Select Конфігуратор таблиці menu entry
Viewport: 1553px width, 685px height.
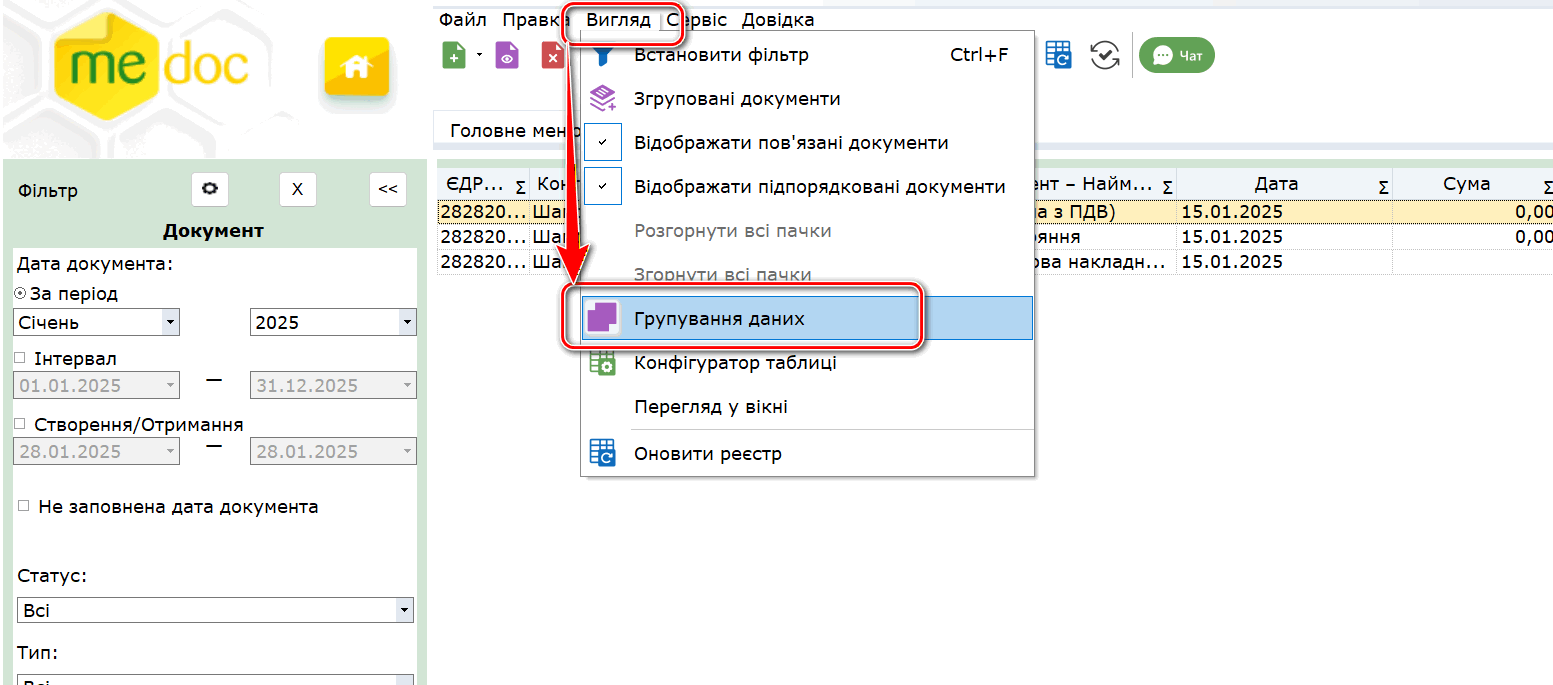pos(734,363)
